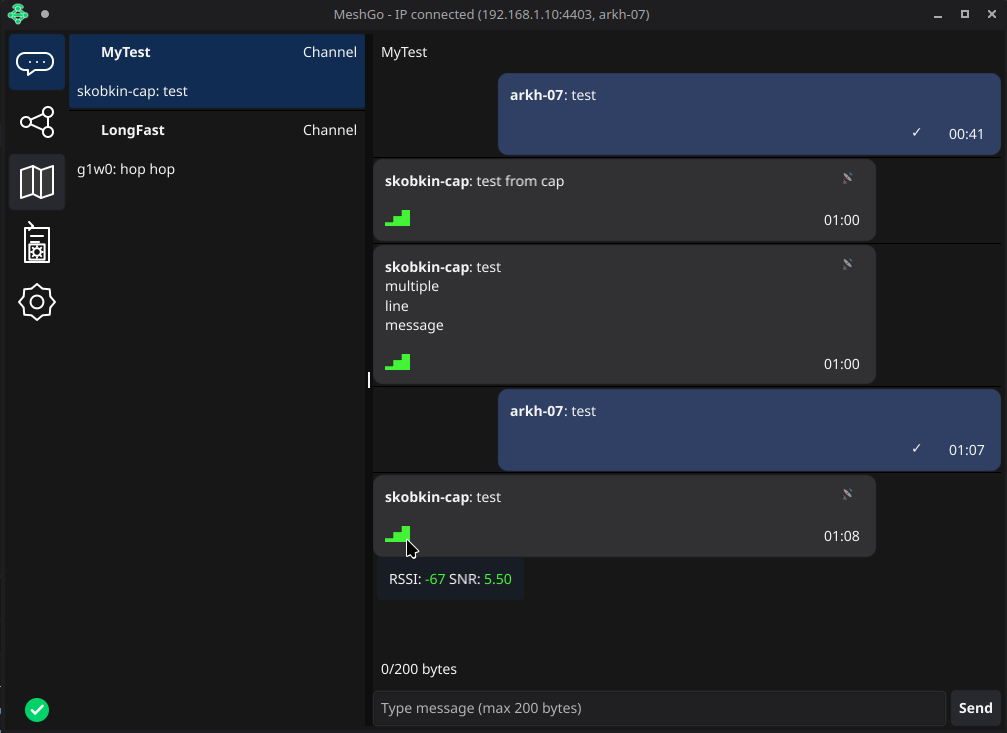This screenshot has height=733, width=1007.
Task: Click the 01:00 timestamp on 'test from cap' message
Action: point(842,220)
